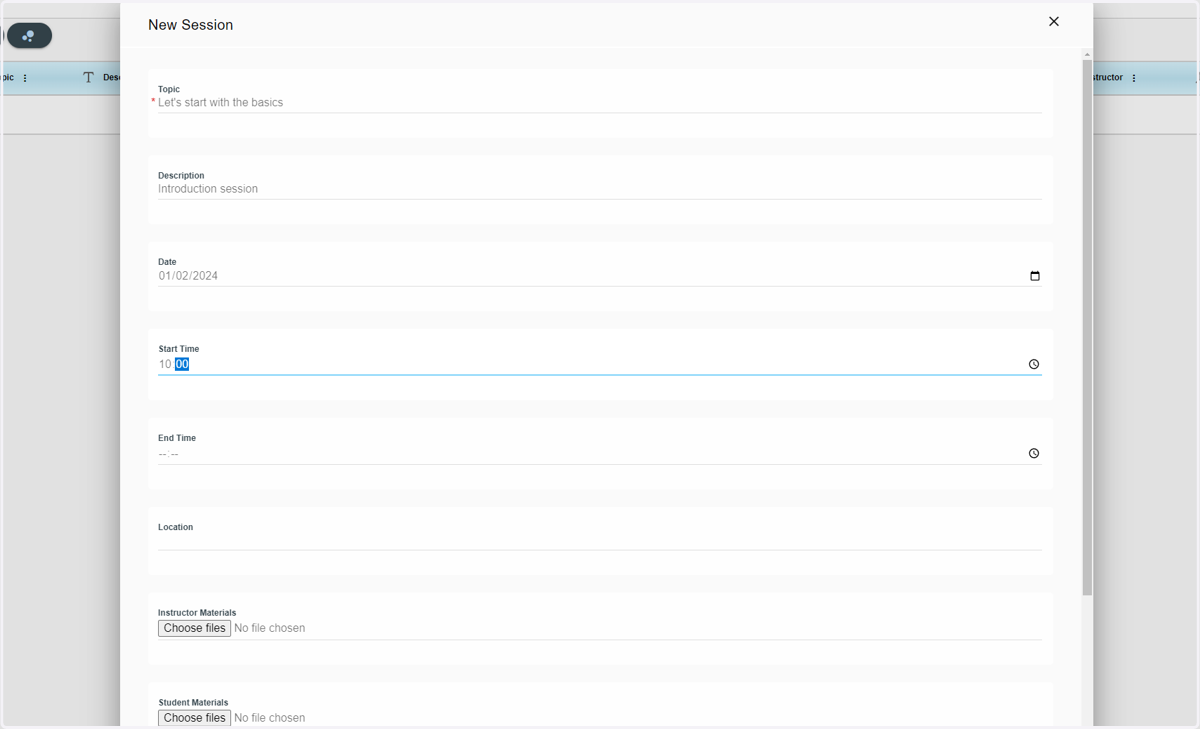
Task: Click the Description label above Introduction session
Action: click(x=181, y=175)
